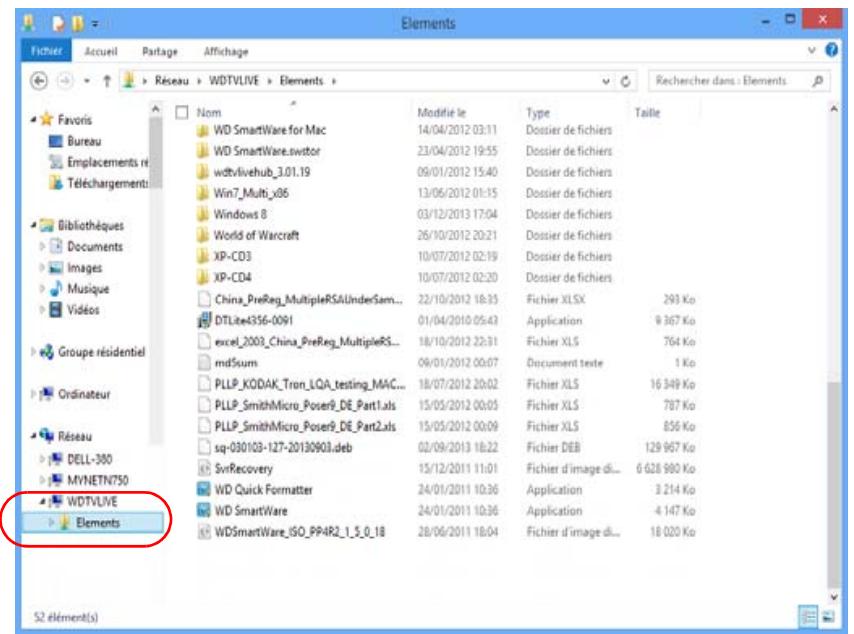Select PLLP_SmithMicro_Poser9_DE_Part1.xls file
The width and height of the screenshot is (854, 634).
click(305, 405)
